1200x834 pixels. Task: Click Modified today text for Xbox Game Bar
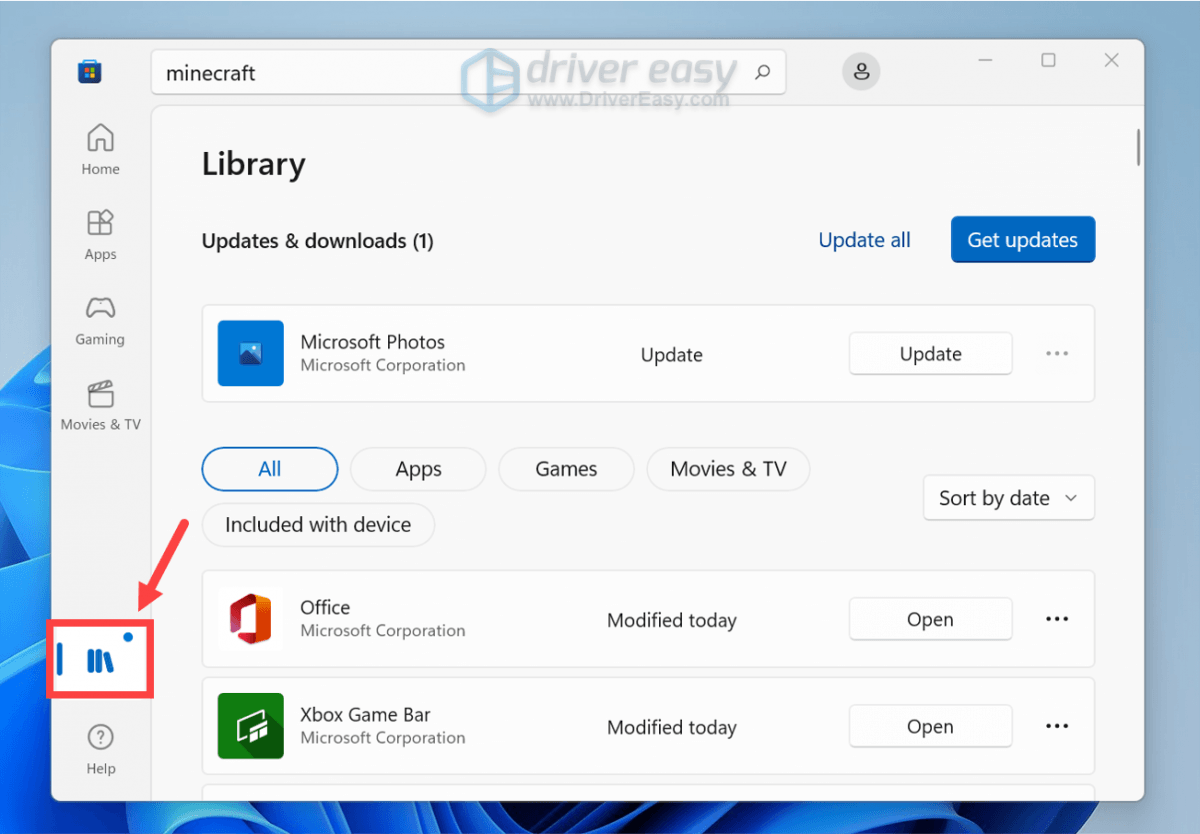pyautogui.click(x=672, y=727)
